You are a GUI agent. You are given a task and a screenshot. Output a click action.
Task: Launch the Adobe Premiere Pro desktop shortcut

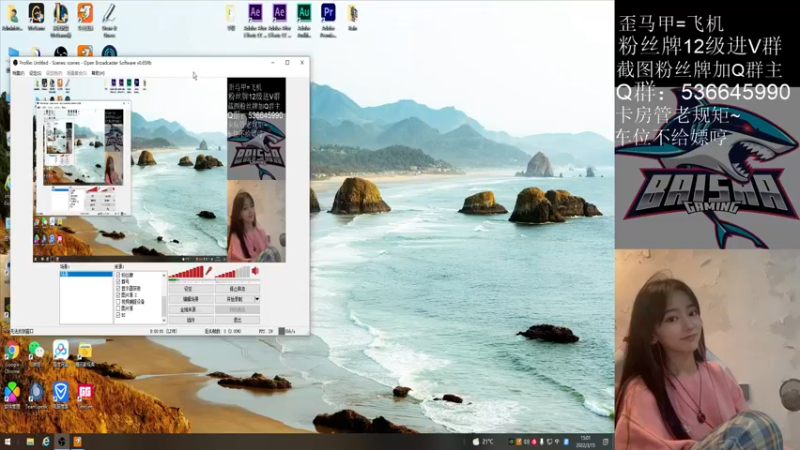328,19
